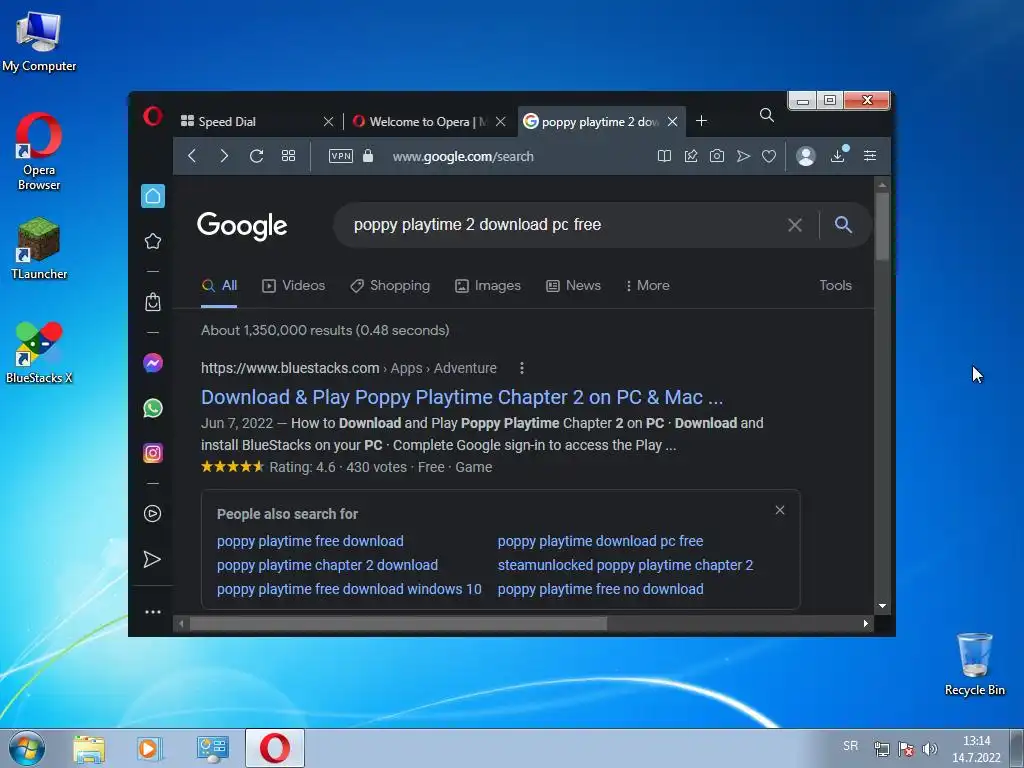
Task: Close the People also search for box
Action: 780,510
